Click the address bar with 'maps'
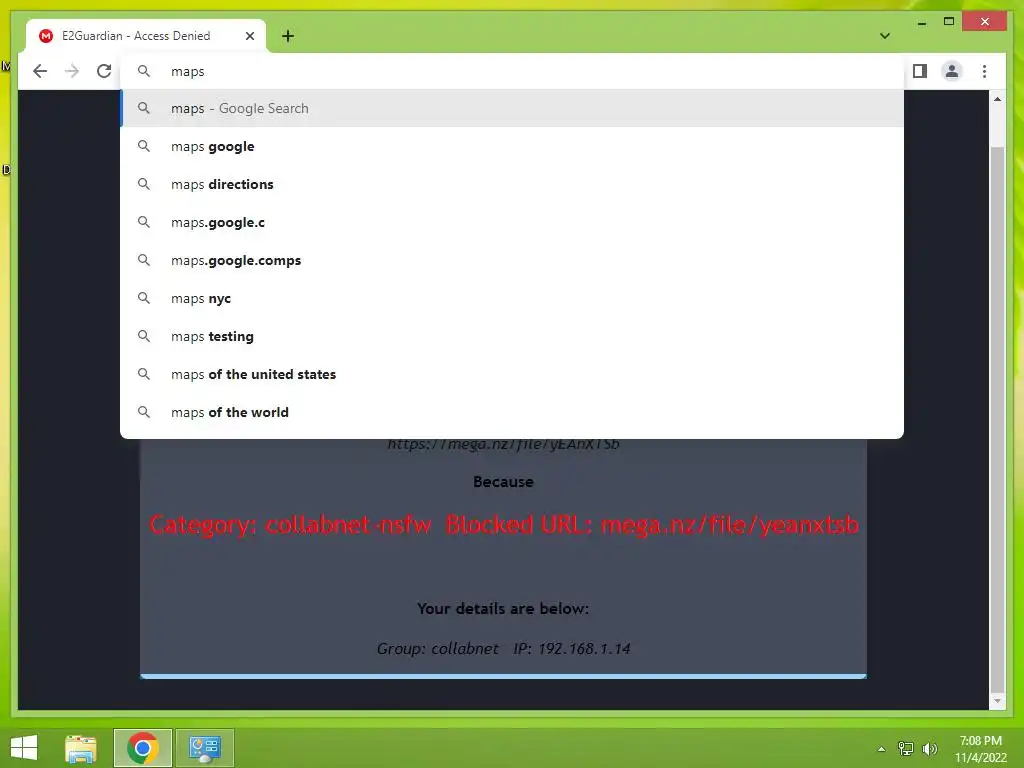1024x768 pixels. (512, 71)
